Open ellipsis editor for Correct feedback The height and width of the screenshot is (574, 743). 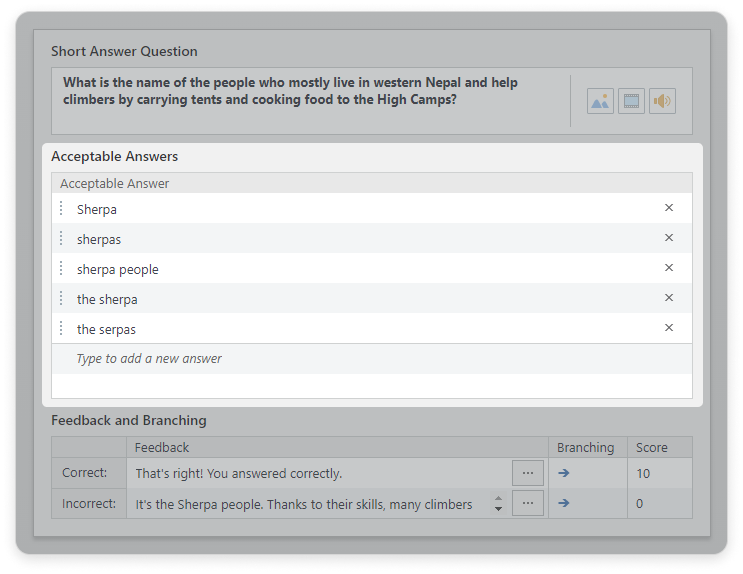click(527, 473)
